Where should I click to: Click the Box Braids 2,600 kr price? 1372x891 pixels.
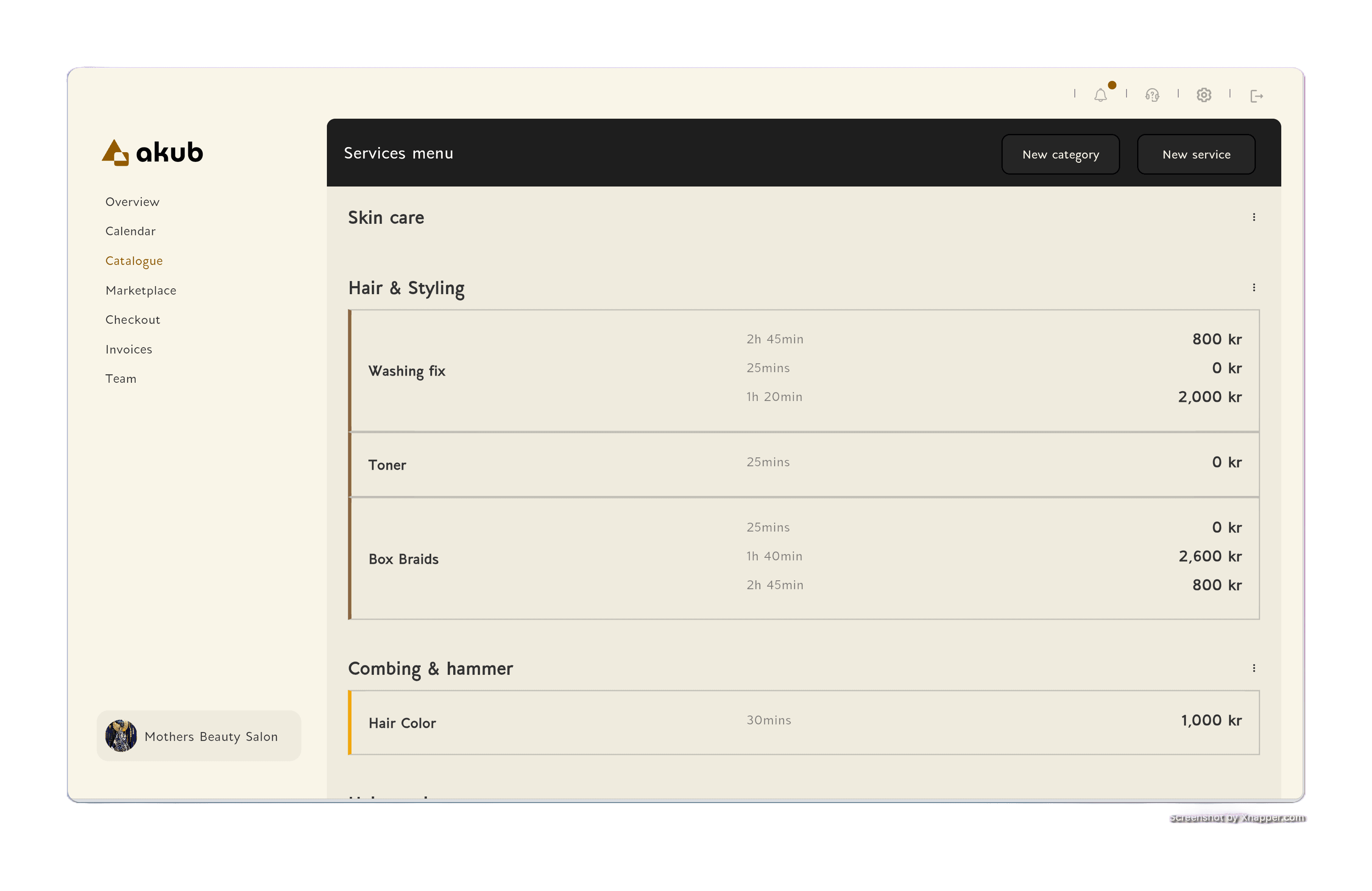point(1210,556)
